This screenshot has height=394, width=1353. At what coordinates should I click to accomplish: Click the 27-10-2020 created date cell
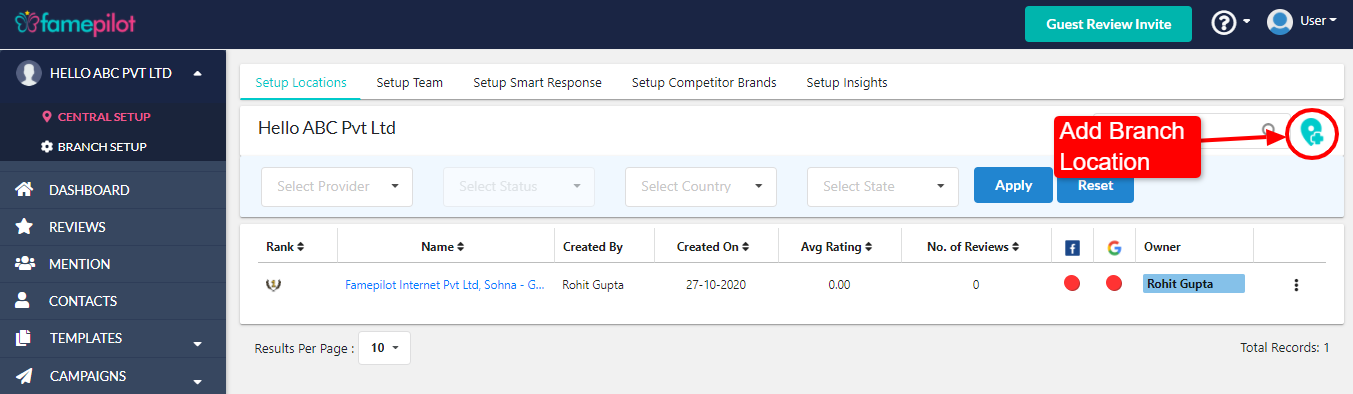[x=715, y=285]
